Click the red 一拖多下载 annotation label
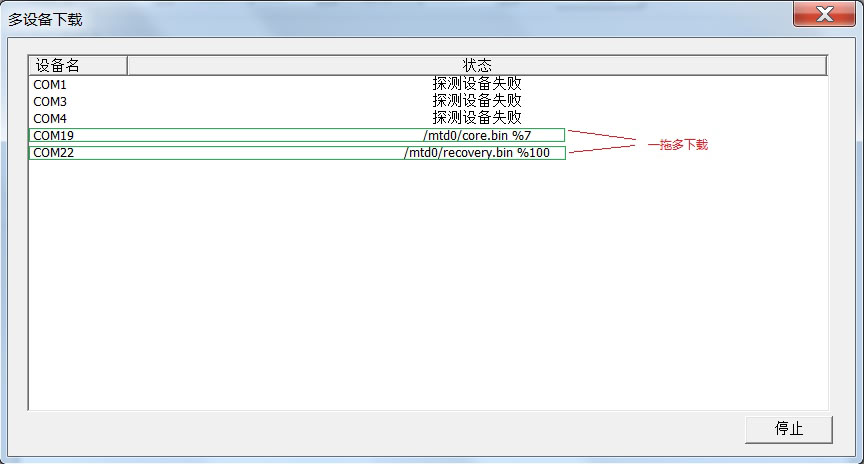864x464 pixels. [677, 145]
